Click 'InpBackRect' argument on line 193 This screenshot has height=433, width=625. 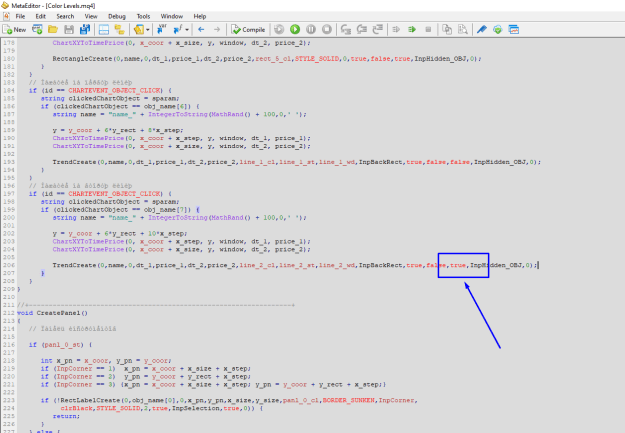[x=380, y=162]
